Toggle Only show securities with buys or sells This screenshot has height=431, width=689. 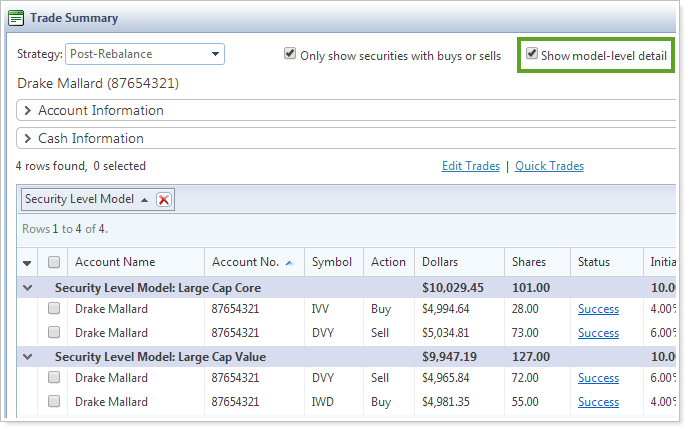point(290,55)
